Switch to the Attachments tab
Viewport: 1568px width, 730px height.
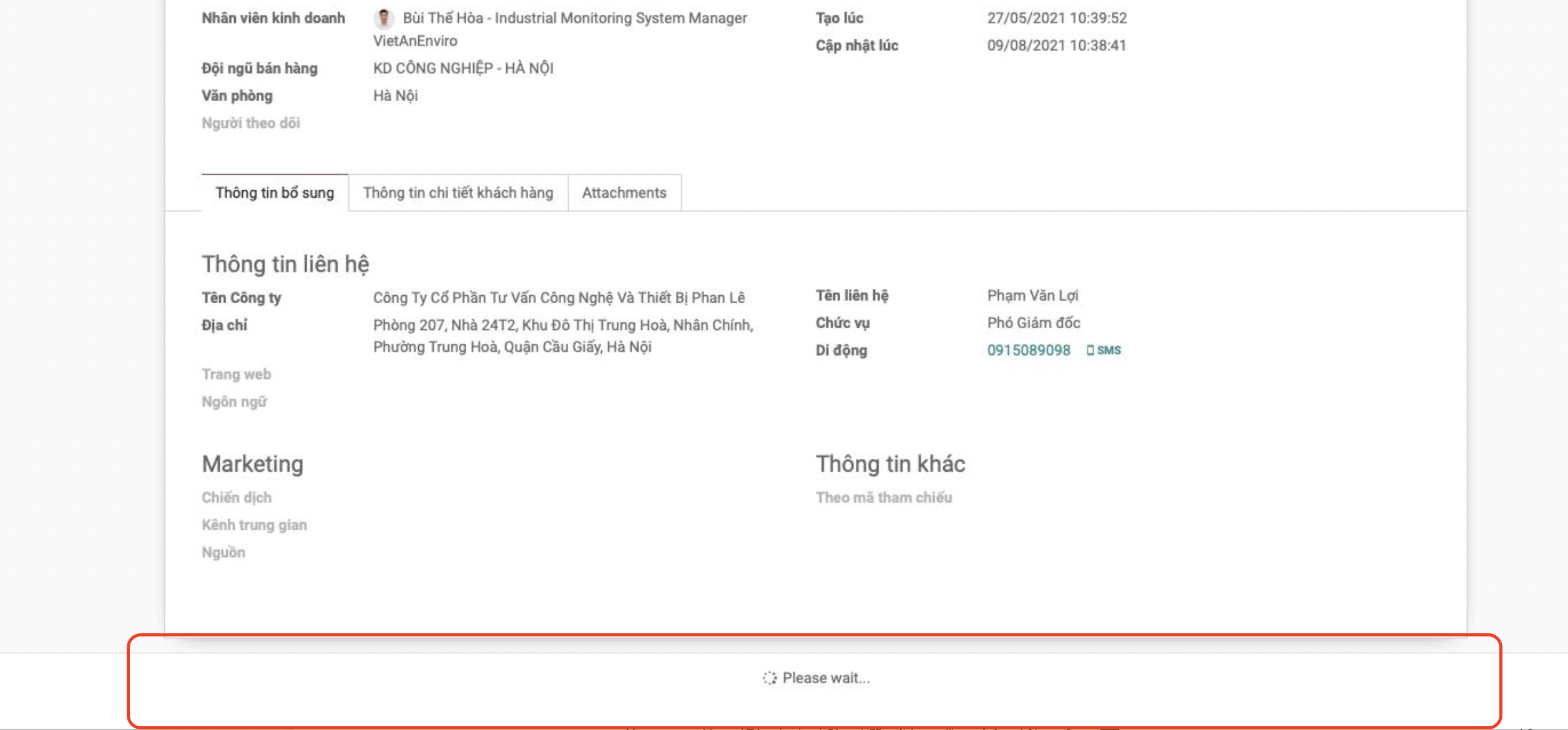[x=625, y=192]
